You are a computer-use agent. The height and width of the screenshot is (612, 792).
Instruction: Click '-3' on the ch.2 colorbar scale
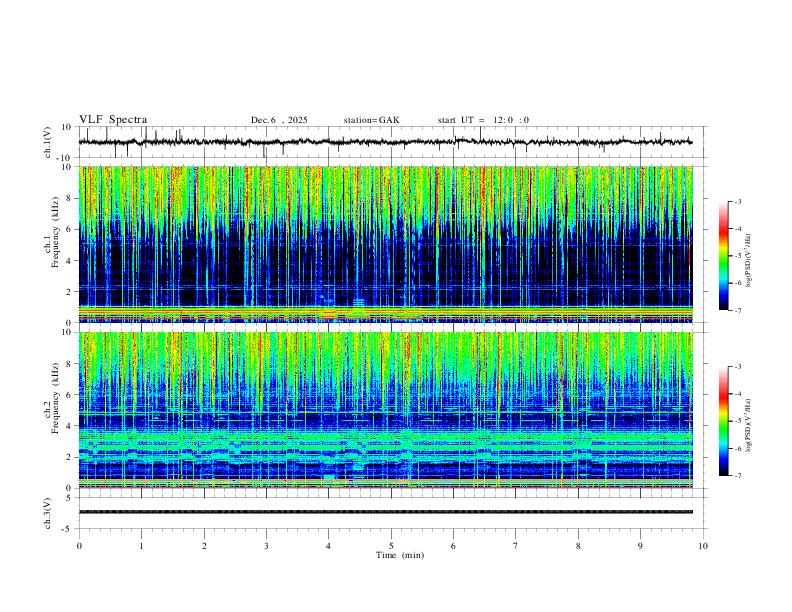[x=737, y=367]
